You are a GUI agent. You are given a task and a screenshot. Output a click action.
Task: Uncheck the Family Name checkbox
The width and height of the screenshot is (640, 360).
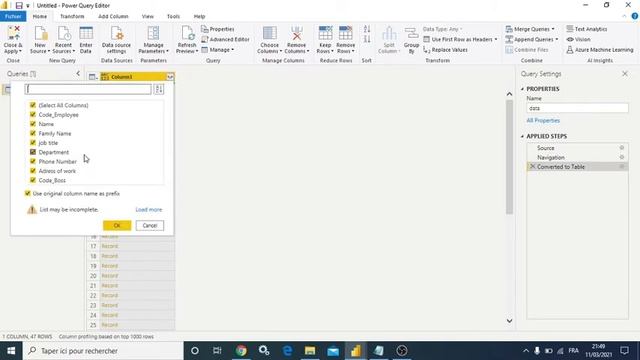[33, 133]
